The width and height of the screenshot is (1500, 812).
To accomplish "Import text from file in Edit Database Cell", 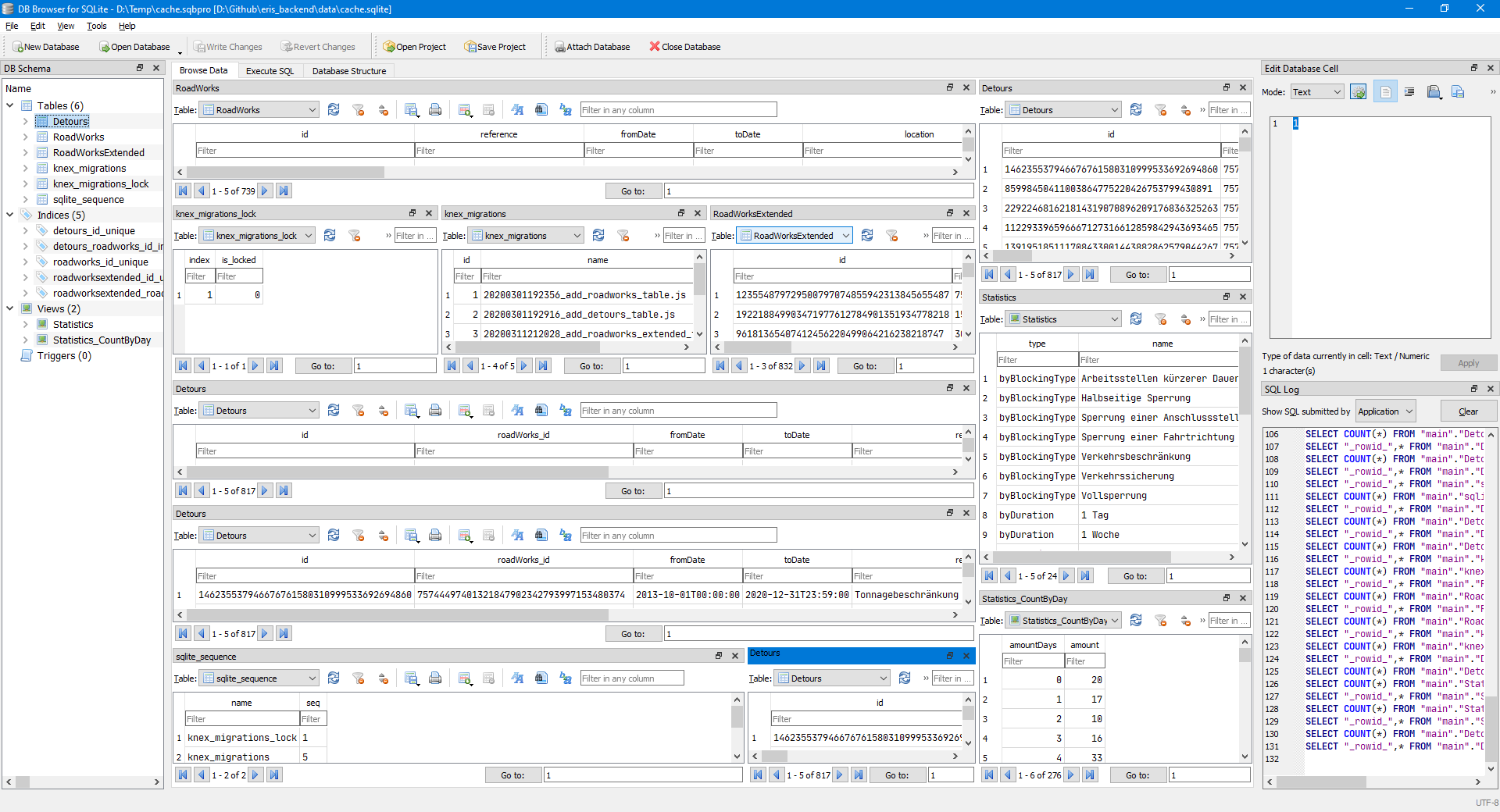I will (1434, 91).
